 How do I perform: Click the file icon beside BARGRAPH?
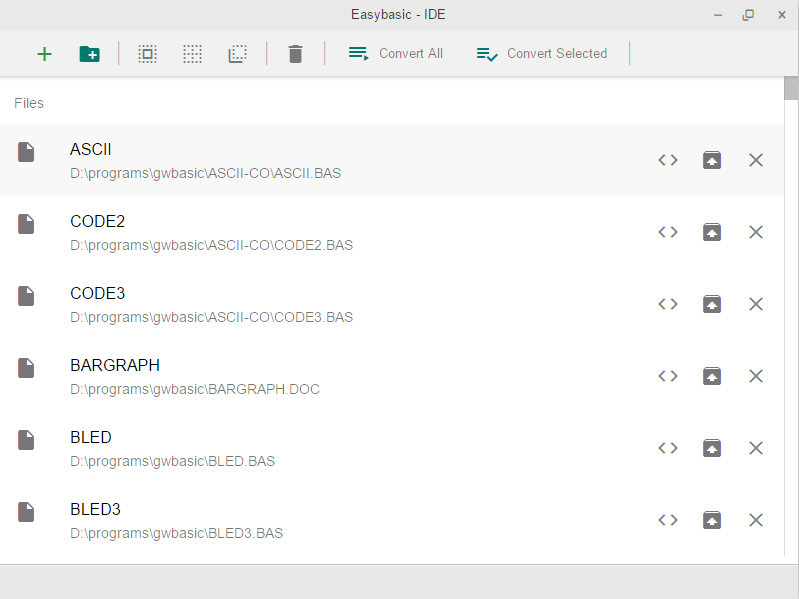click(26, 368)
